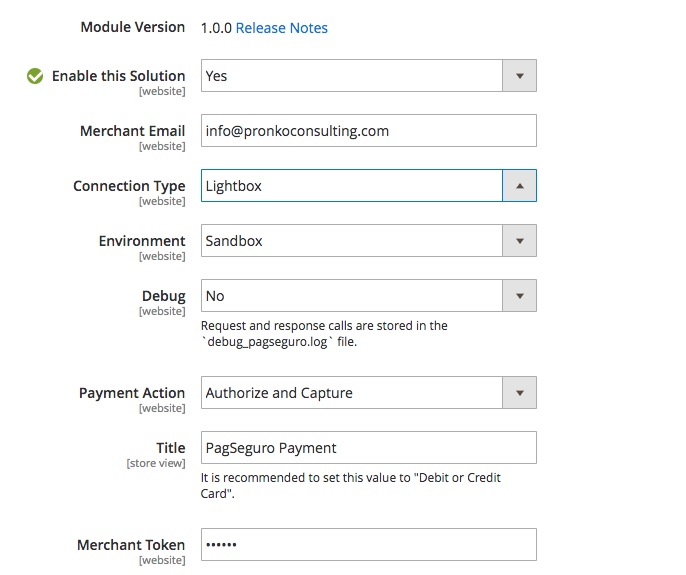The image size is (686, 575).
Task: Click the Module Version label
Action: click(x=133, y=27)
